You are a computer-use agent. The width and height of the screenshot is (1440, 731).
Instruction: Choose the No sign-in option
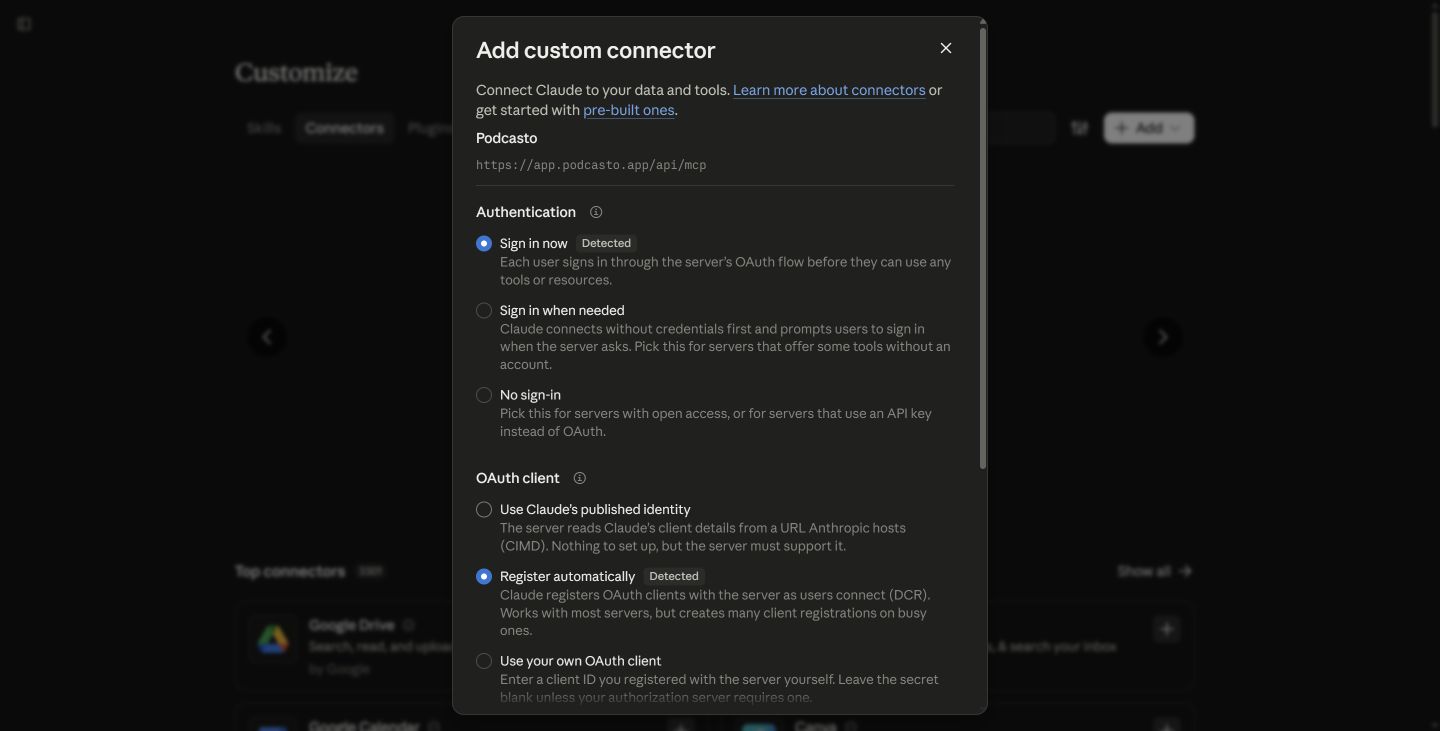tap(484, 395)
